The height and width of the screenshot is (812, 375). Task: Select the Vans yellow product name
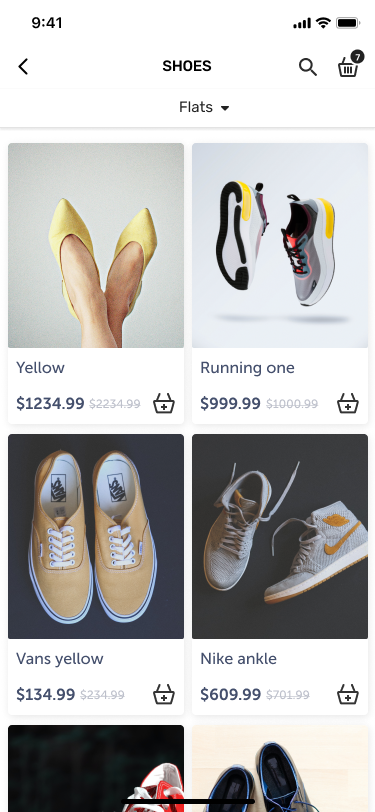pos(60,659)
